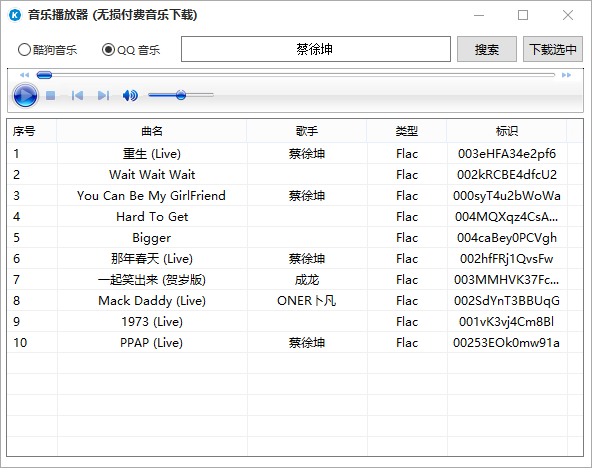The image size is (592, 468).
Task: Select the song 那年春天 (Live)
Action: point(152,259)
